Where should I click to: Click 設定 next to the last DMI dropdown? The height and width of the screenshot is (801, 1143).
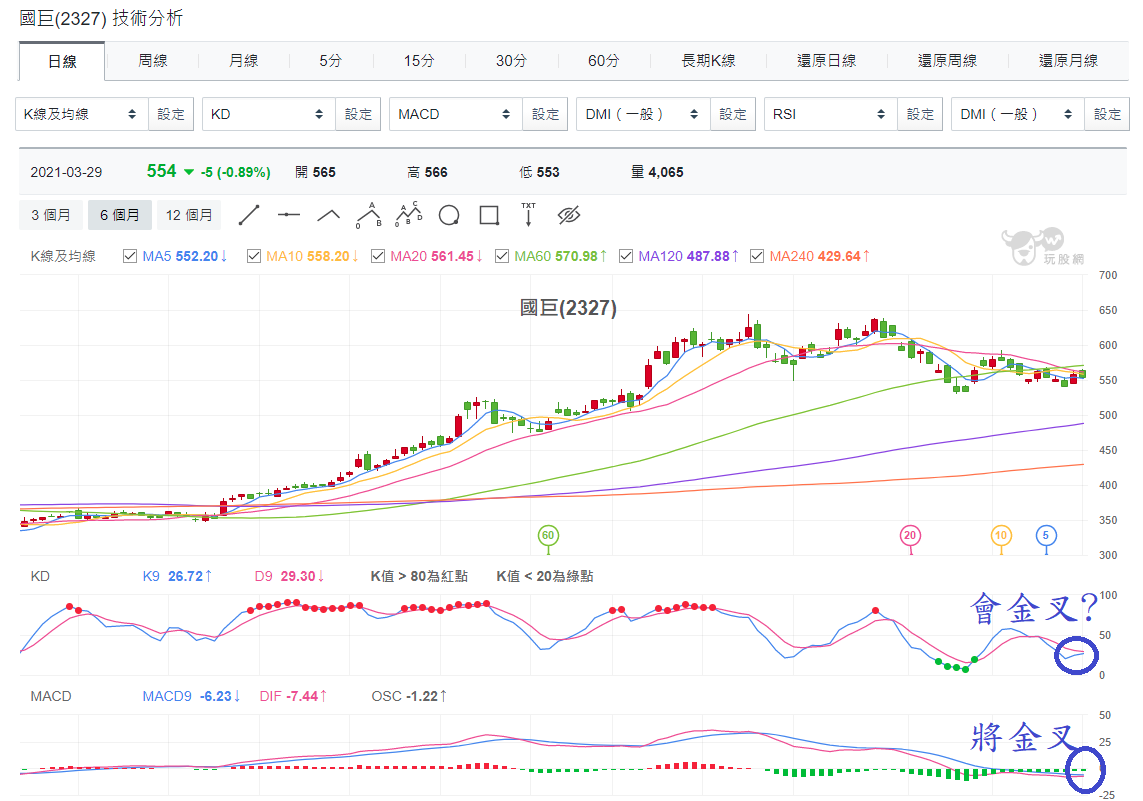point(1107,114)
